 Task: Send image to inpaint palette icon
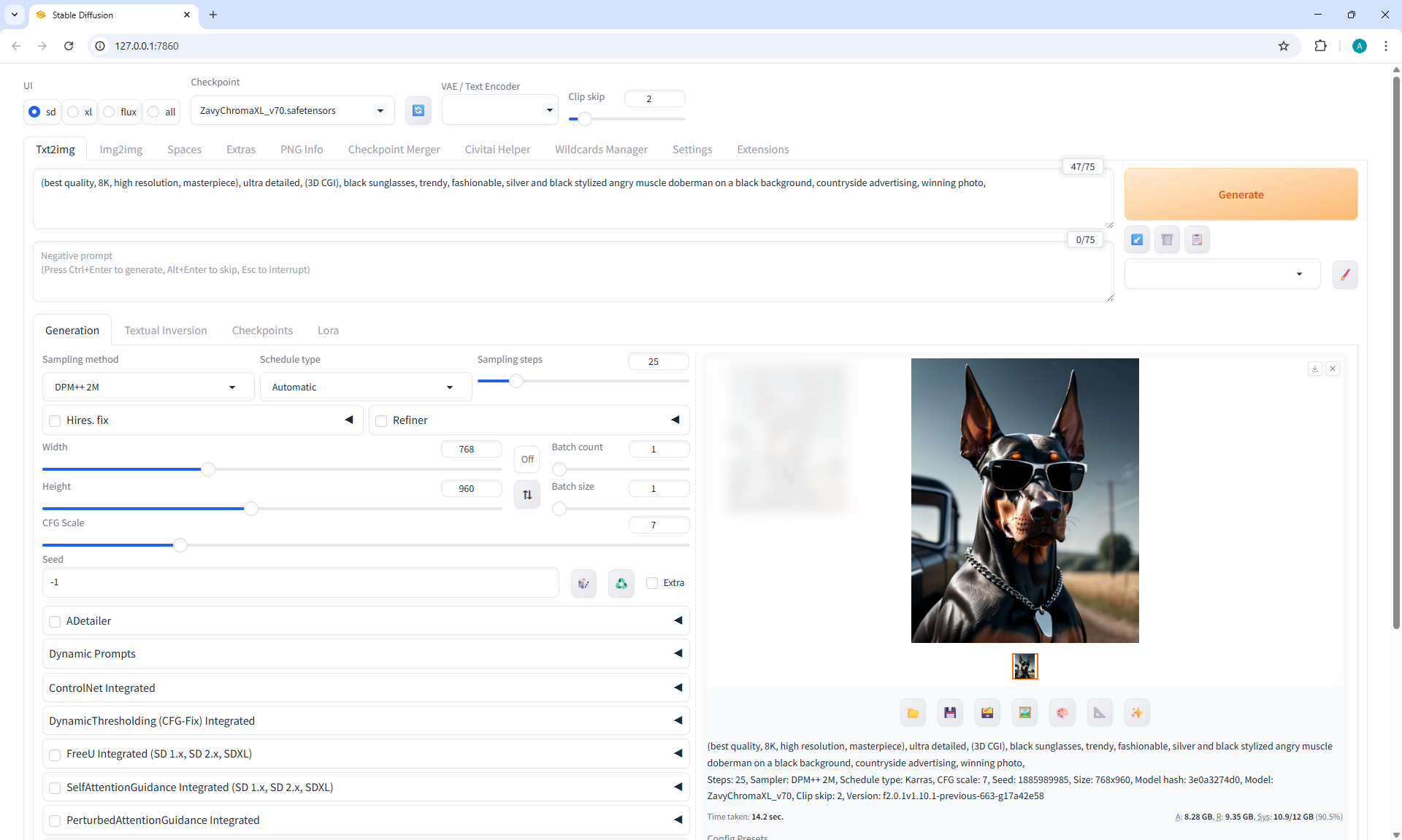(x=1062, y=713)
